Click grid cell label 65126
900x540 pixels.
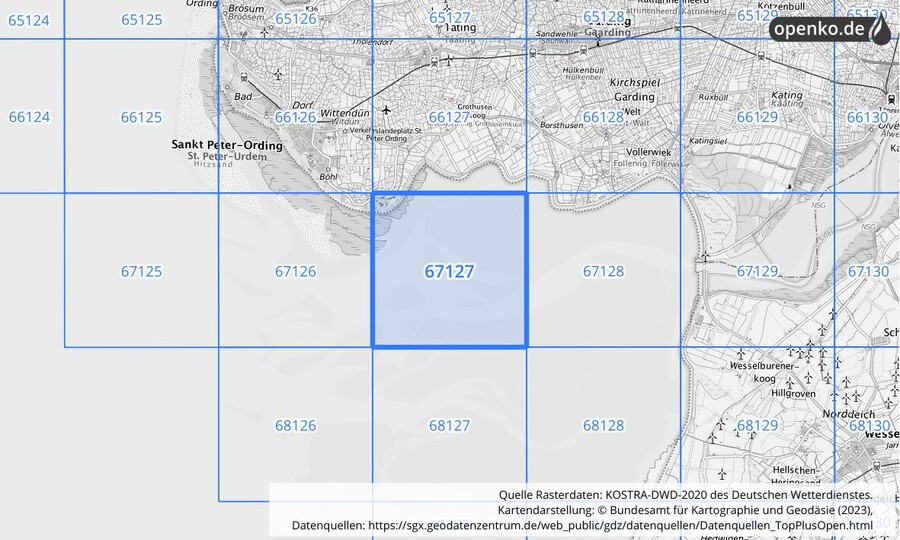pyautogui.click(x=295, y=19)
